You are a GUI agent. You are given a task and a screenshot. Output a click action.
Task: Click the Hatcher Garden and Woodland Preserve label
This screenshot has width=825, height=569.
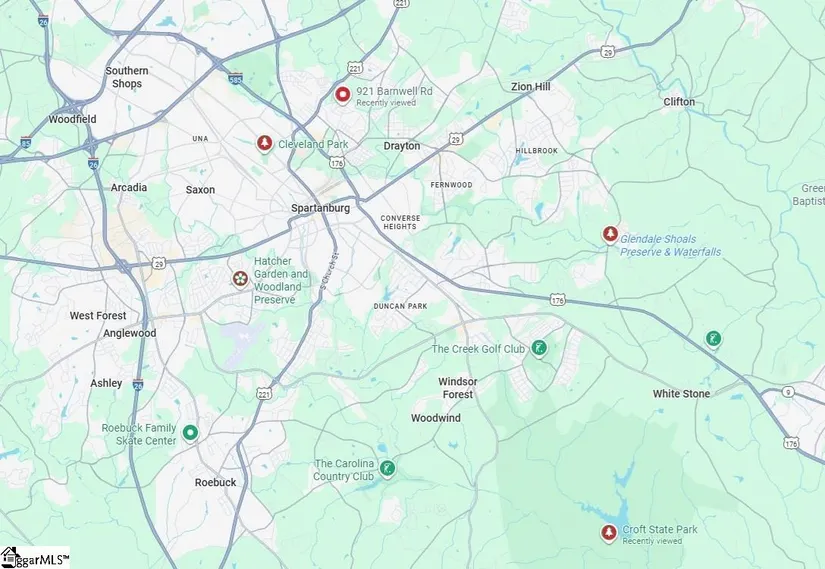click(x=281, y=281)
